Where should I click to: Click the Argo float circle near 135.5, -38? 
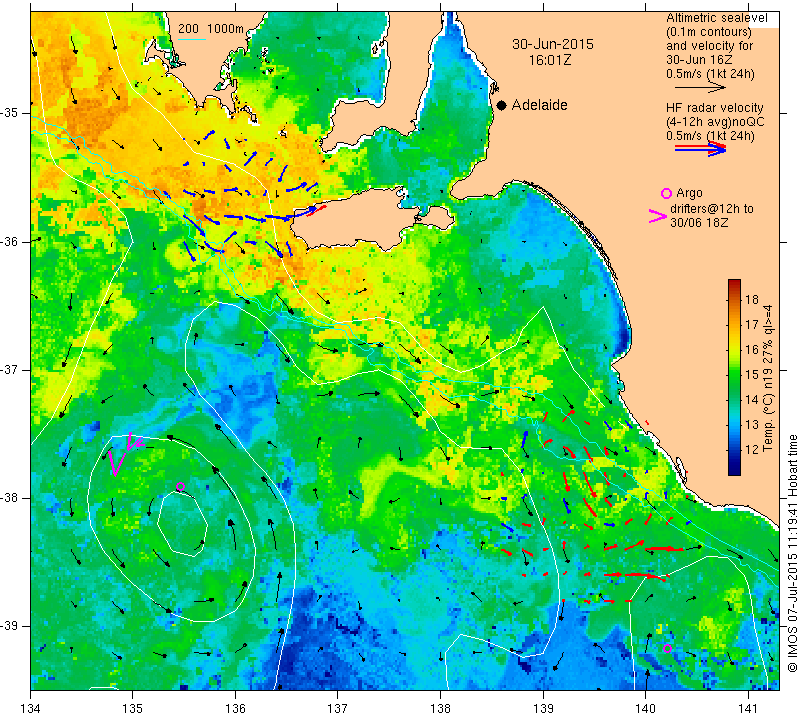point(180,486)
